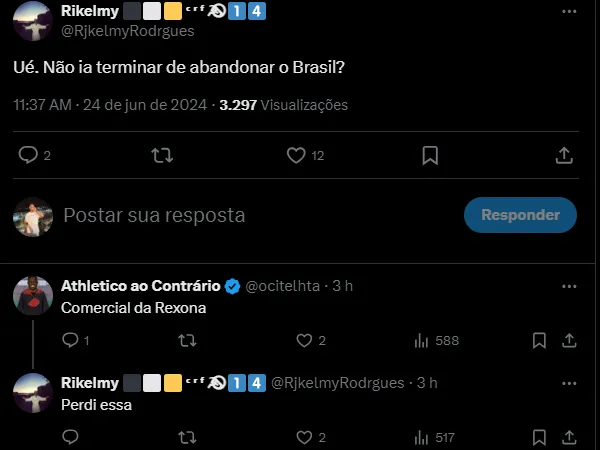Viewport: 600px width, 450px height.
Task: Type in the 'Postar sua resposta' field
Action: (x=250, y=215)
